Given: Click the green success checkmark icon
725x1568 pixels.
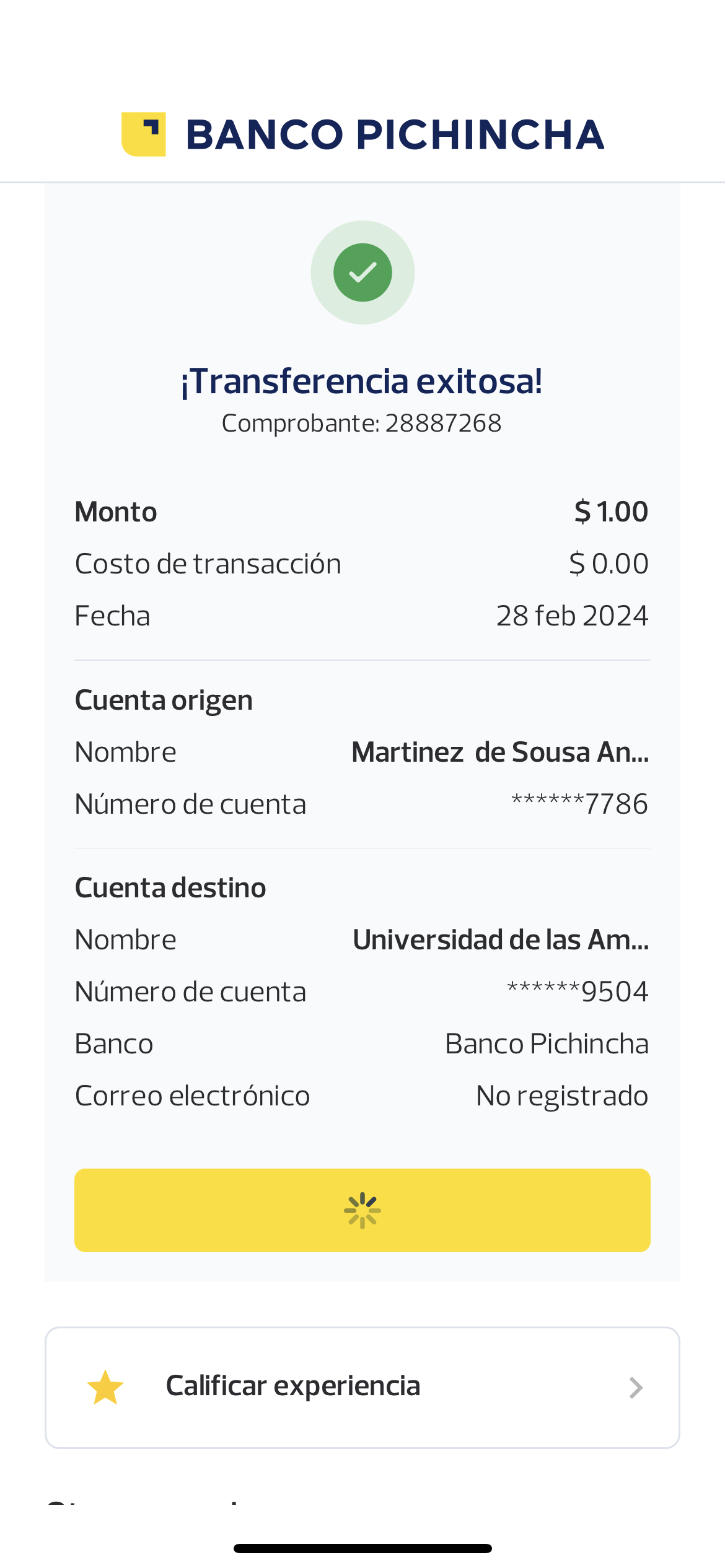Looking at the screenshot, I should [x=362, y=272].
